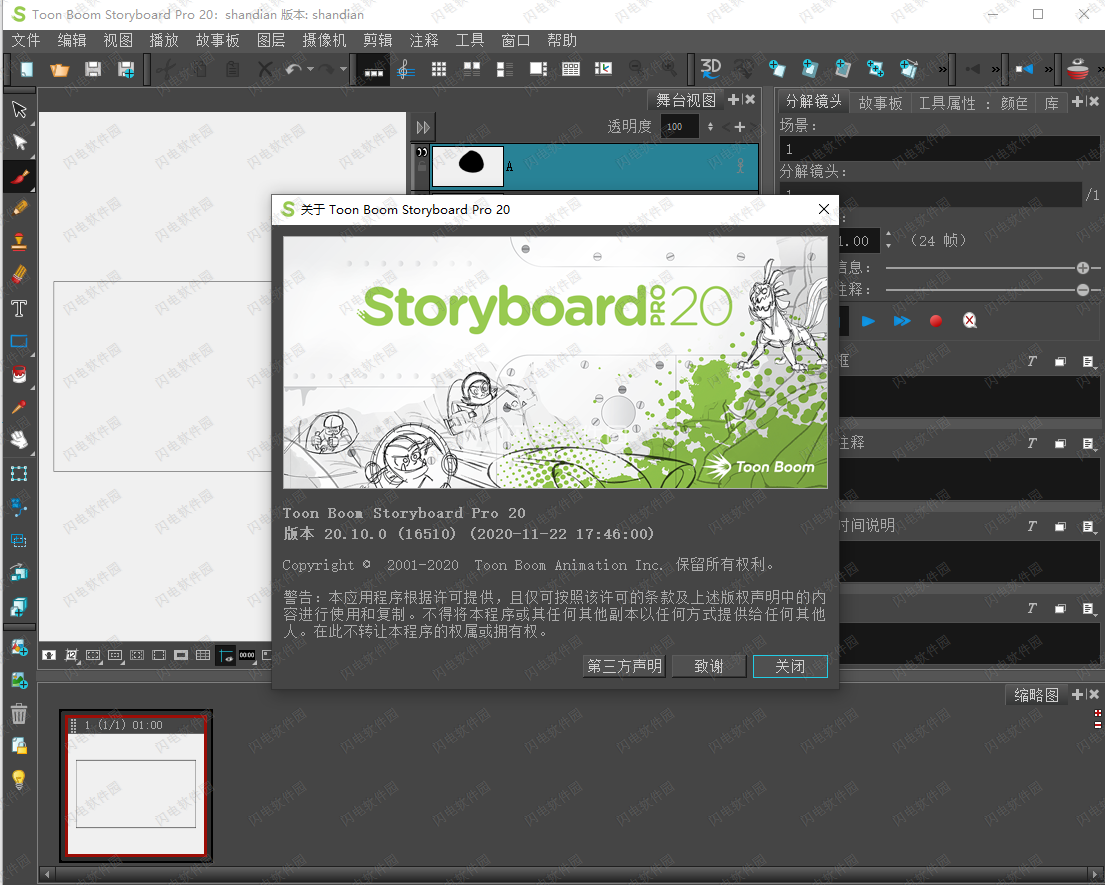Toggle layer A visibility eye icon

click(x=422, y=151)
